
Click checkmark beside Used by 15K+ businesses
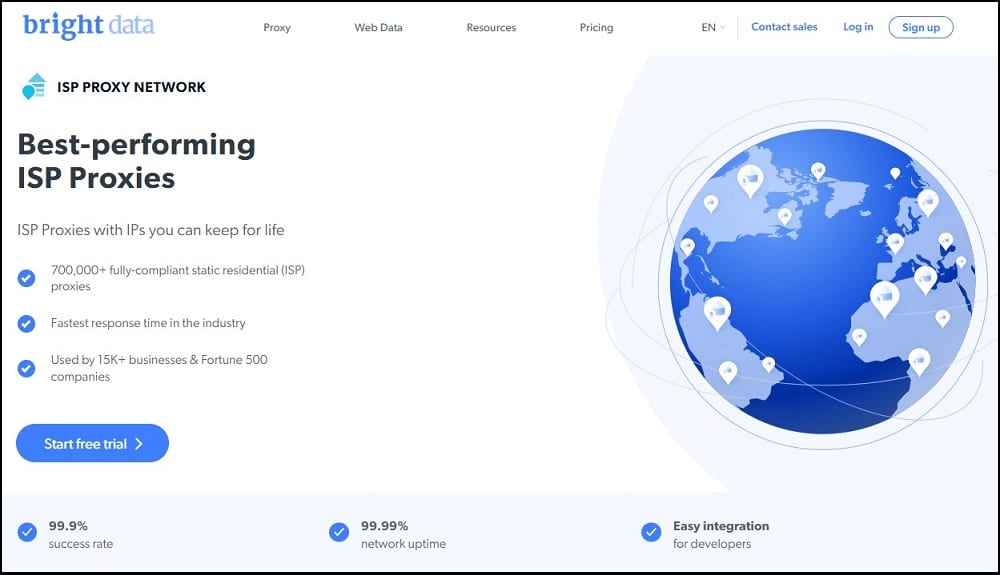[26, 368]
